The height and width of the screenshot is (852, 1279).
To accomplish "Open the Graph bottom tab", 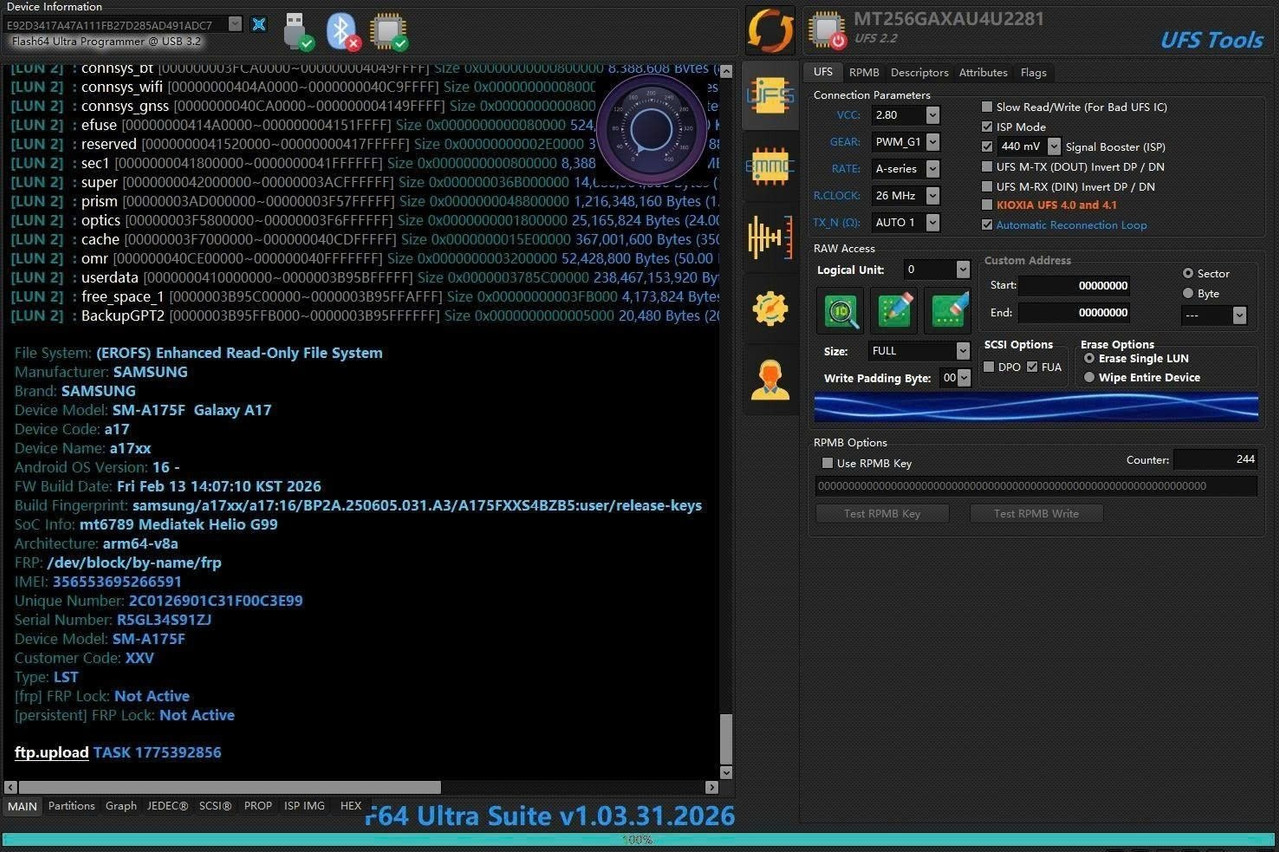I will (121, 806).
